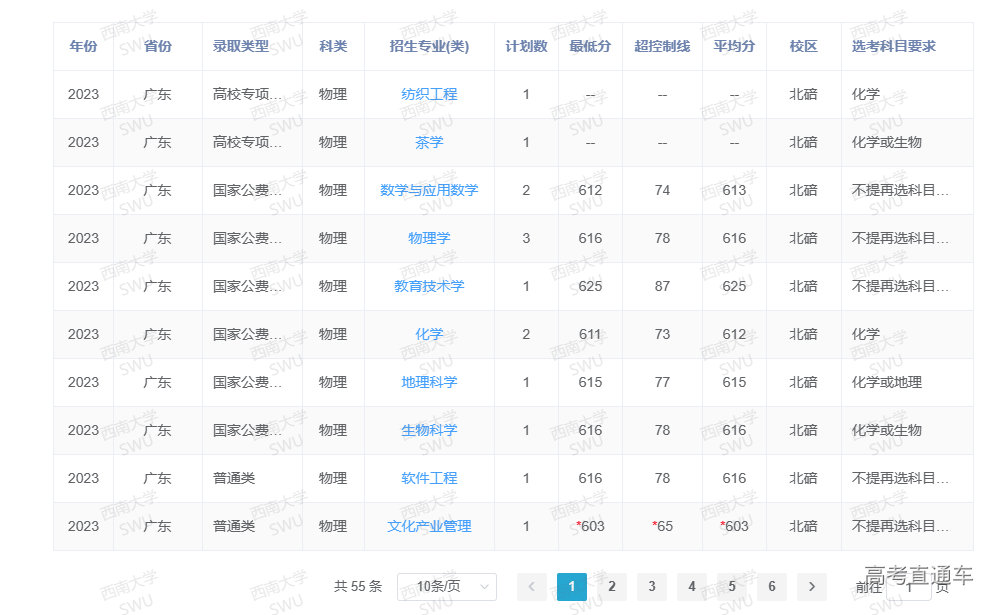Select page 5 in pagination
The width and height of the screenshot is (1002, 615).
732,587
